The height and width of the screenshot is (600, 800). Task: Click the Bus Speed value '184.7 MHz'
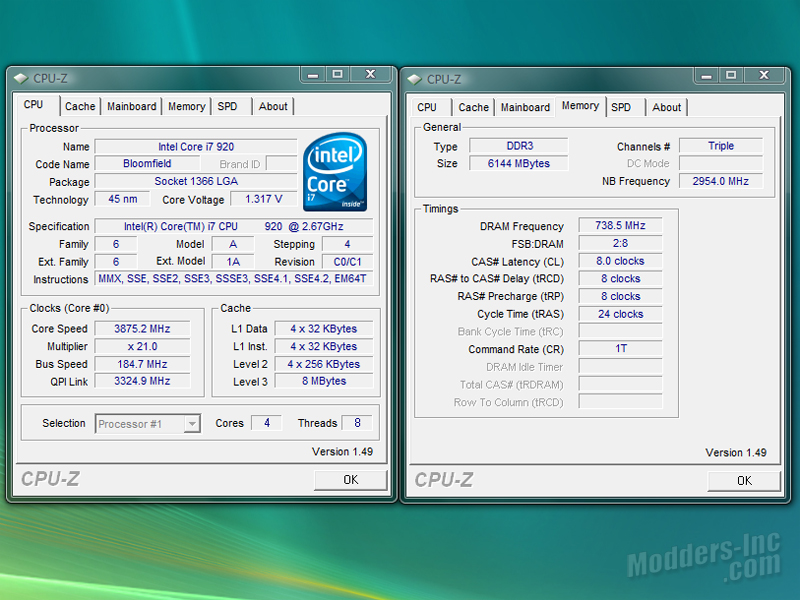pos(142,364)
